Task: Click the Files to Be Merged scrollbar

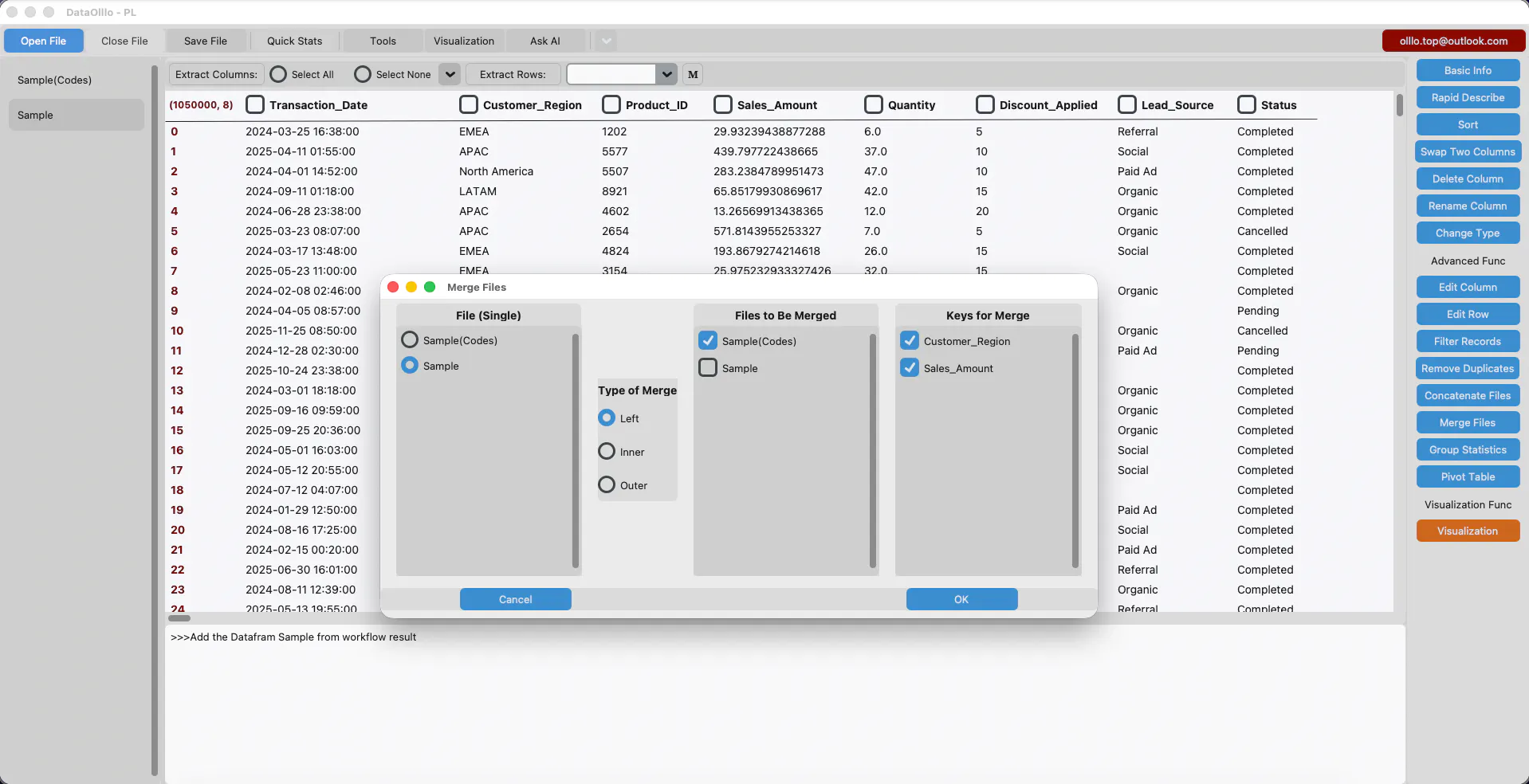Action: pos(872,450)
